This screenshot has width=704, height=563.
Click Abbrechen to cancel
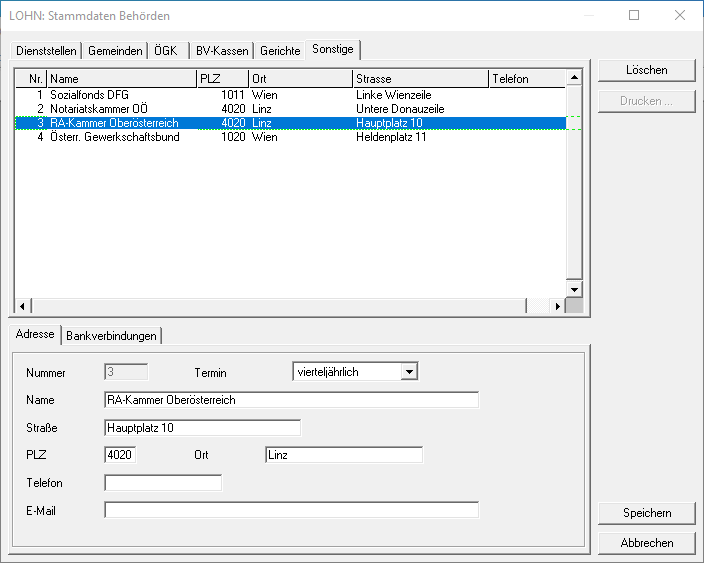(x=646, y=543)
